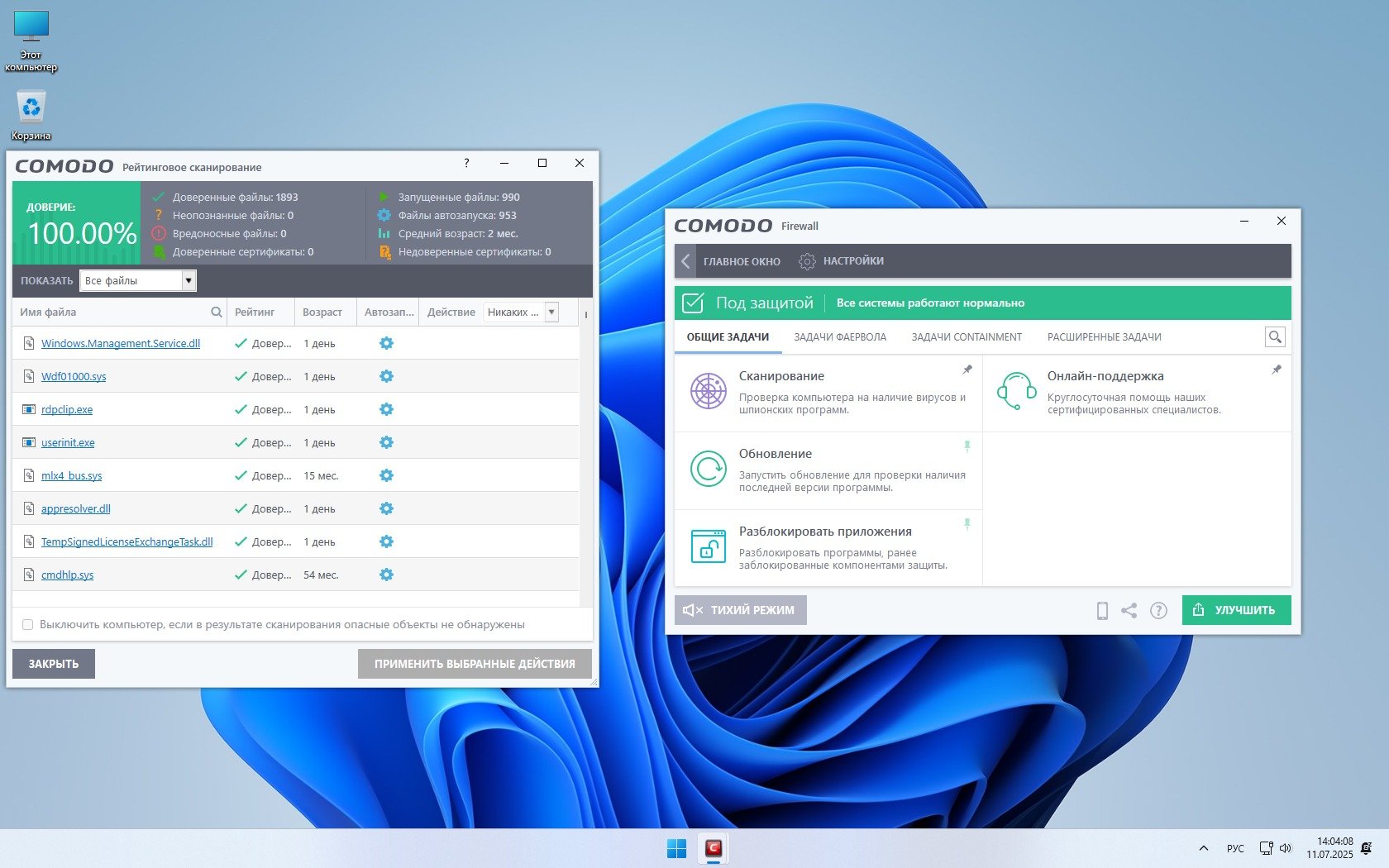This screenshot has width=1389, height=868.
Task: Open the 'Все файлы' filter dropdown
Action: pos(189,281)
